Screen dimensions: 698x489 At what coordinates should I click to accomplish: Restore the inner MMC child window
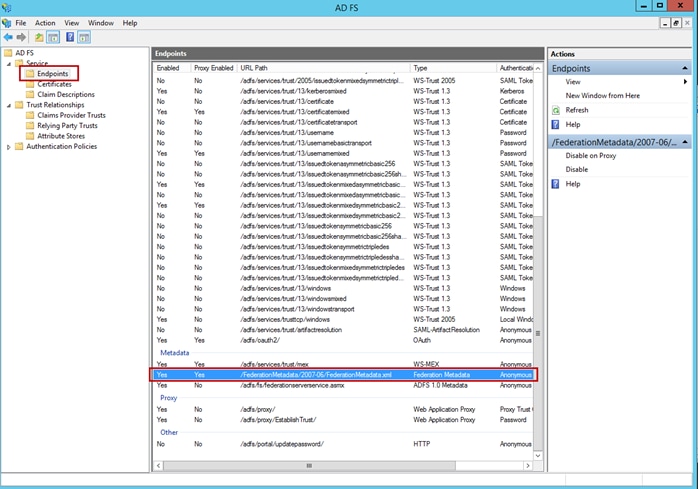(676, 23)
